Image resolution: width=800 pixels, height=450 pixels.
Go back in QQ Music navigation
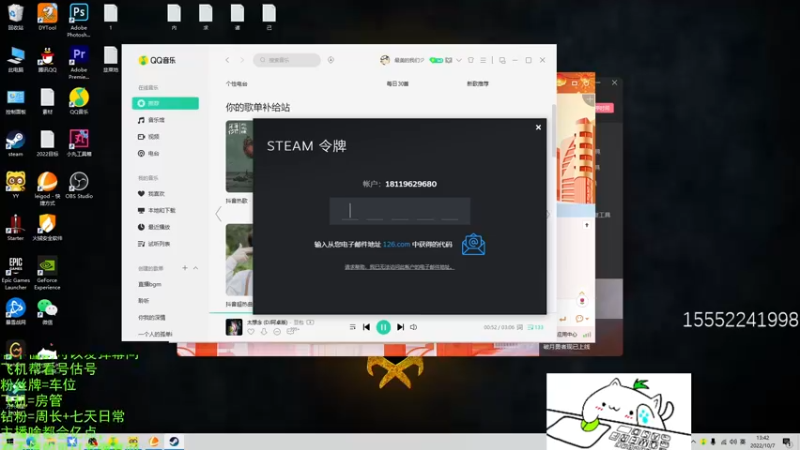point(228,60)
